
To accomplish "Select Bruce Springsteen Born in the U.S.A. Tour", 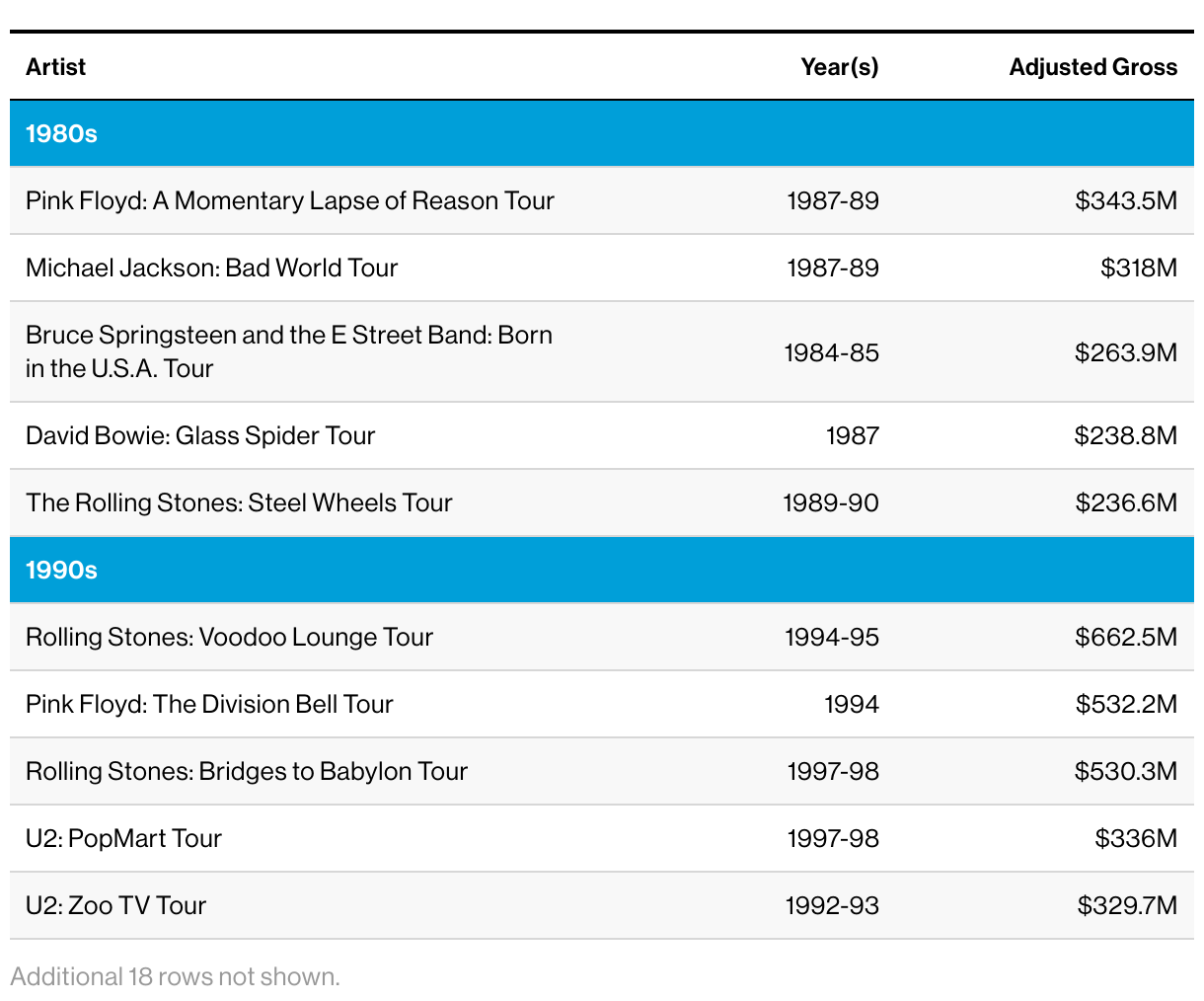I will click(x=288, y=351).
